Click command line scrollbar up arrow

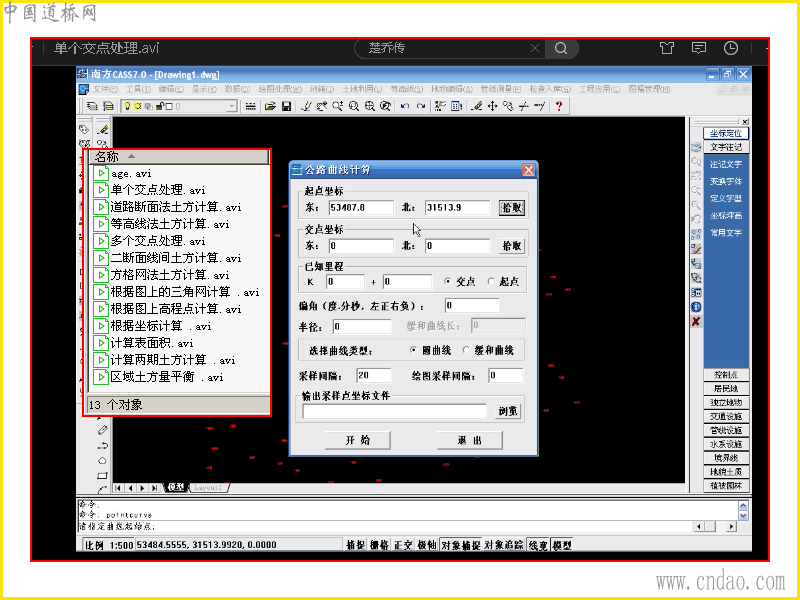(x=743, y=505)
